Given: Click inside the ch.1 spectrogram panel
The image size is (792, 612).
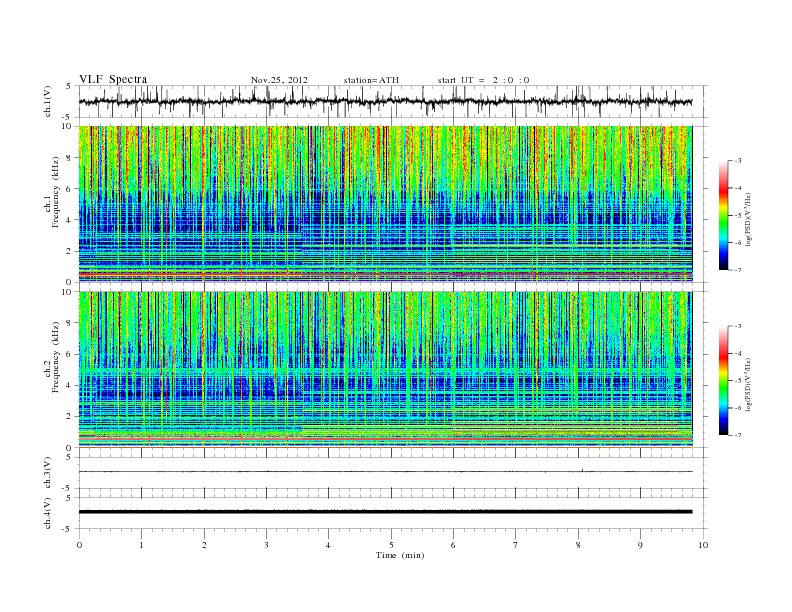Looking at the screenshot, I should (x=385, y=204).
